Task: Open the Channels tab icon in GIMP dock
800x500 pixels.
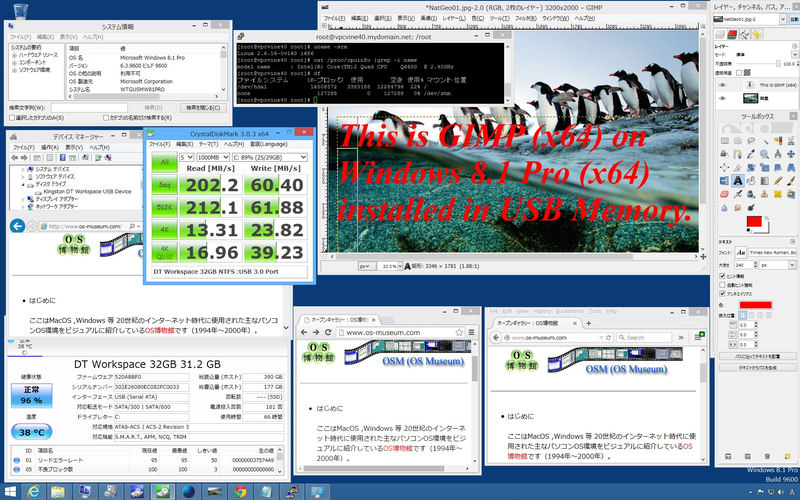Action: click(x=732, y=34)
